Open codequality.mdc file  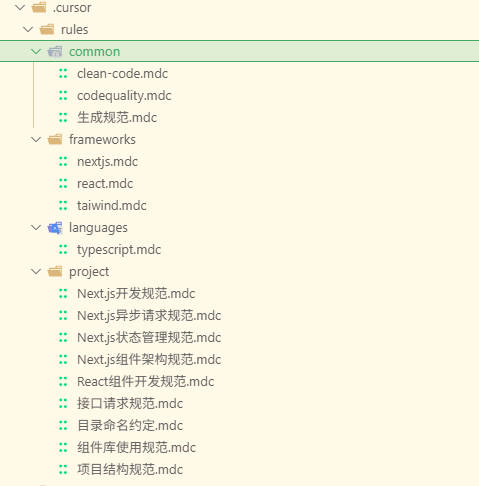(x=124, y=96)
